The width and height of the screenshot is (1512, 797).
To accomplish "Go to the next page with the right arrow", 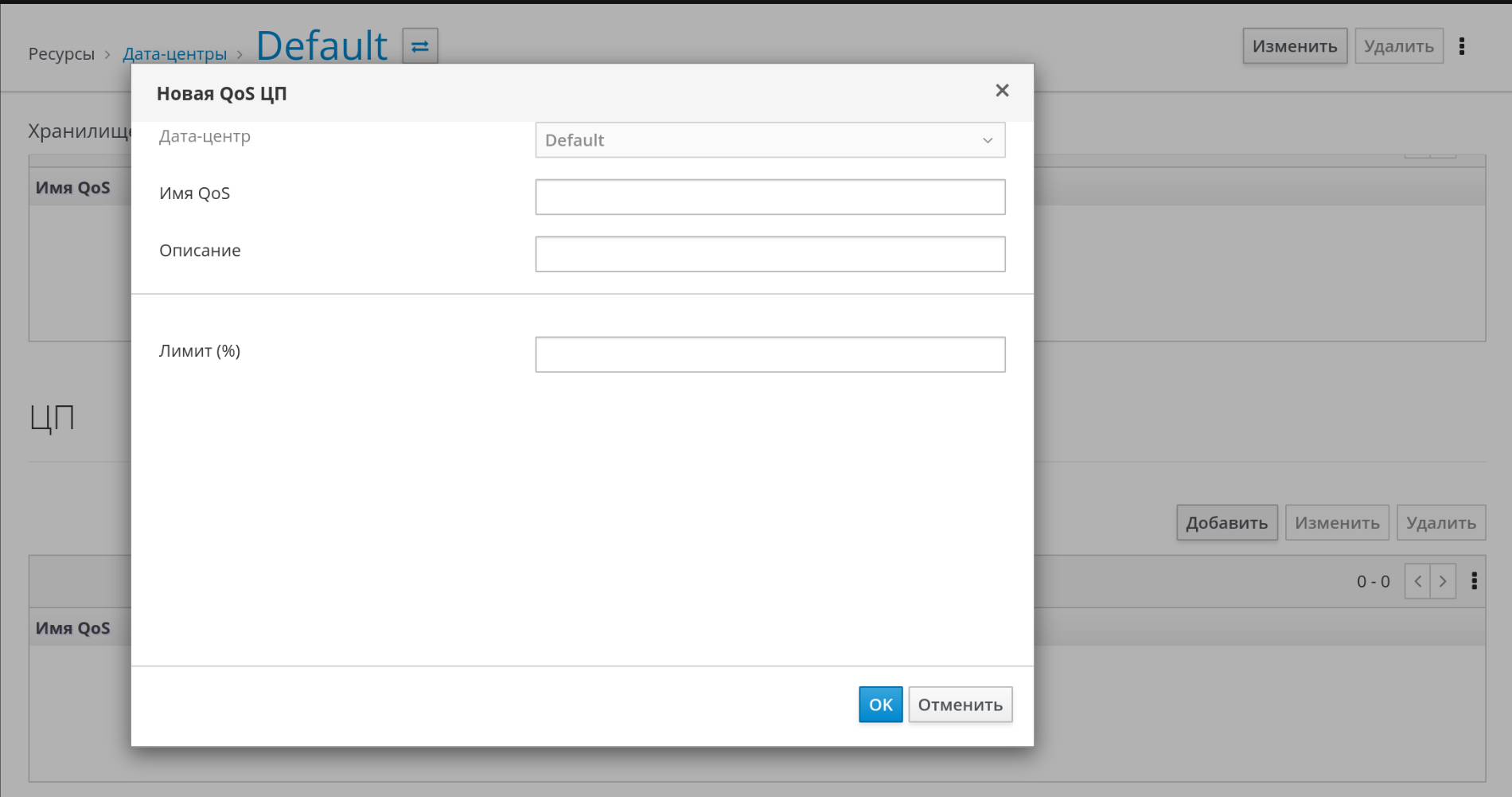I will (x=1443, y=581).
